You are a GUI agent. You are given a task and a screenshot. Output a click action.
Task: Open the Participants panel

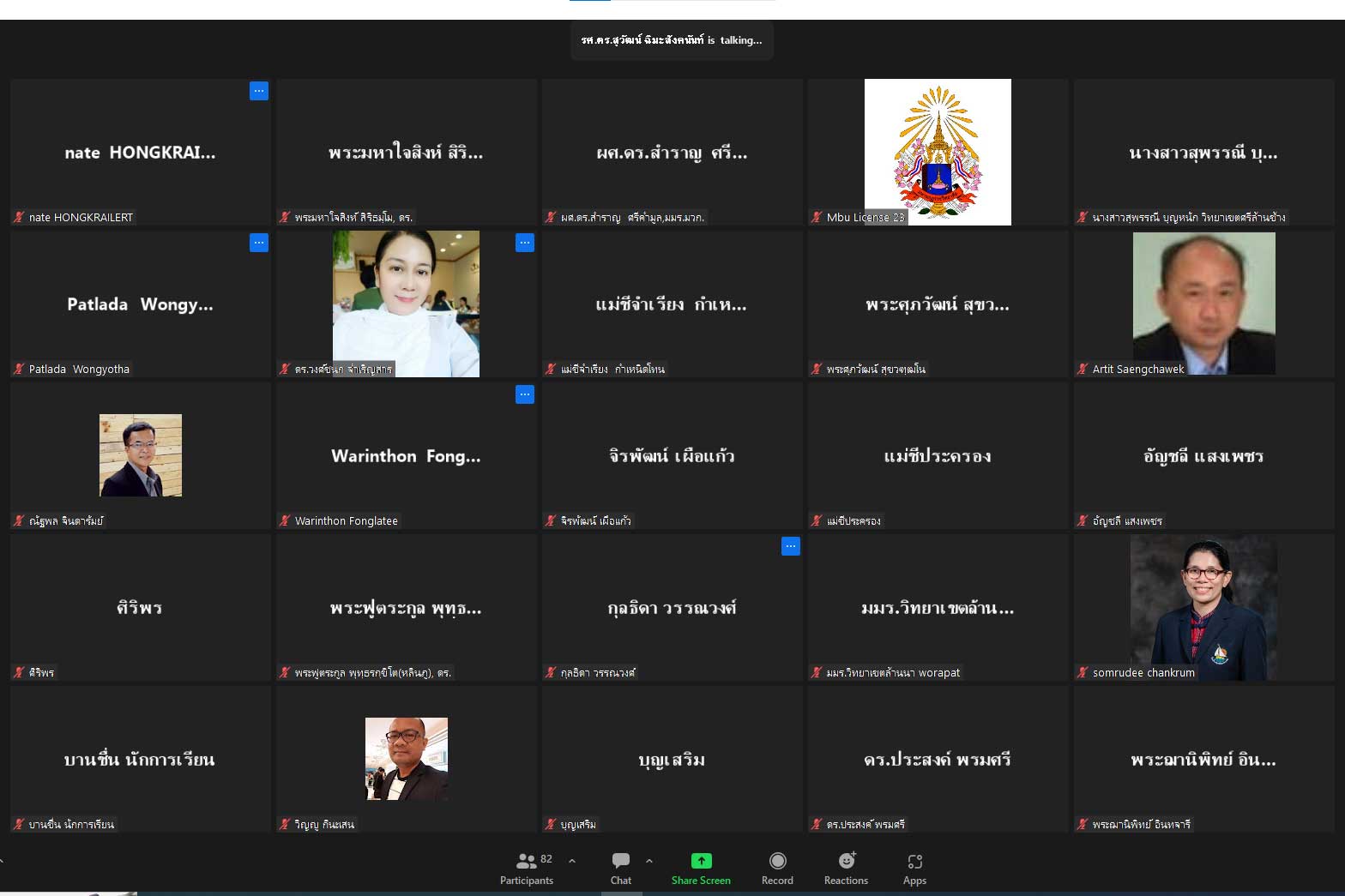pos(527,868)
